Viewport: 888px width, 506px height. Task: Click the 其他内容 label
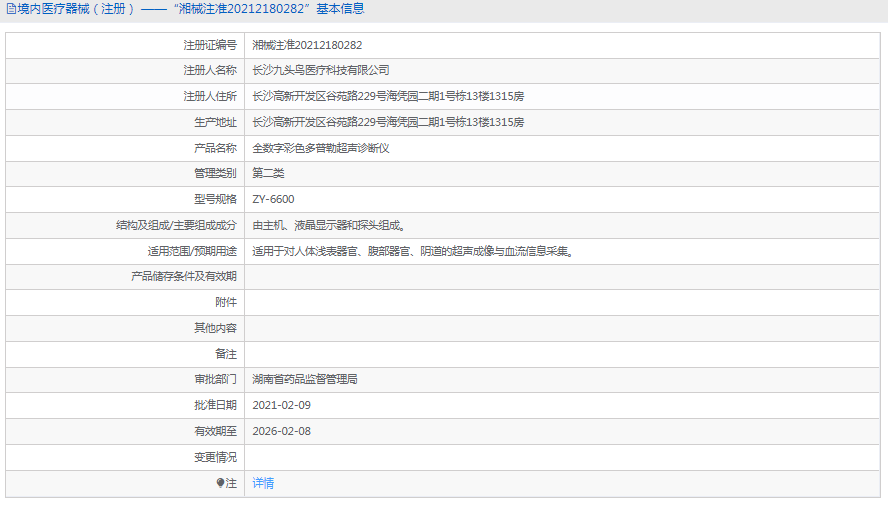215,329
